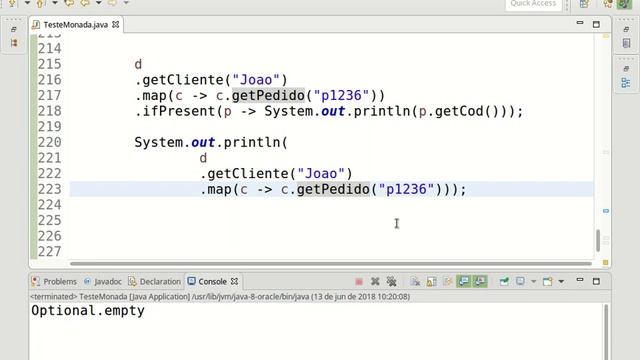Toggle show console on standard output change

coord(464,281)
